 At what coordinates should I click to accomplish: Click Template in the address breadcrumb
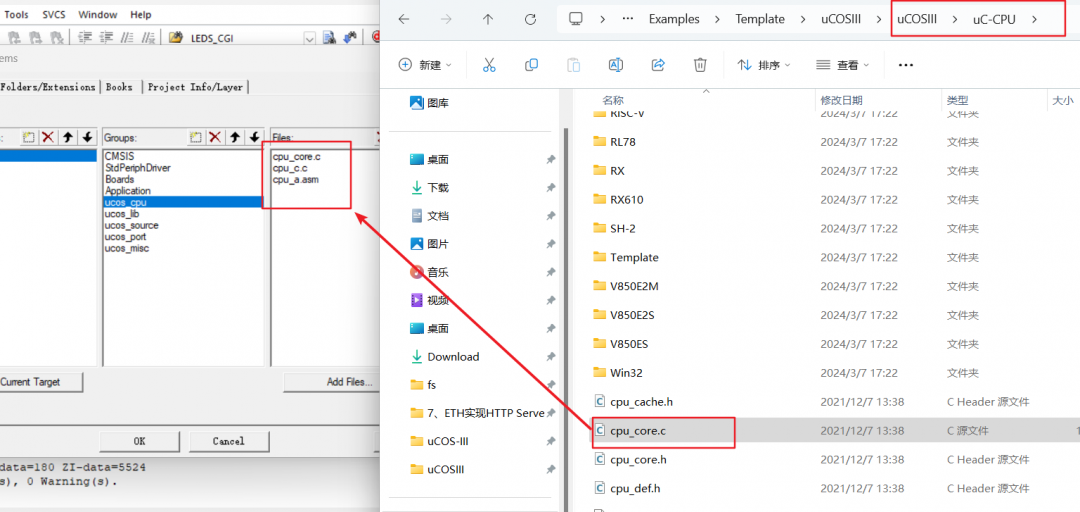tap(760, 19)
